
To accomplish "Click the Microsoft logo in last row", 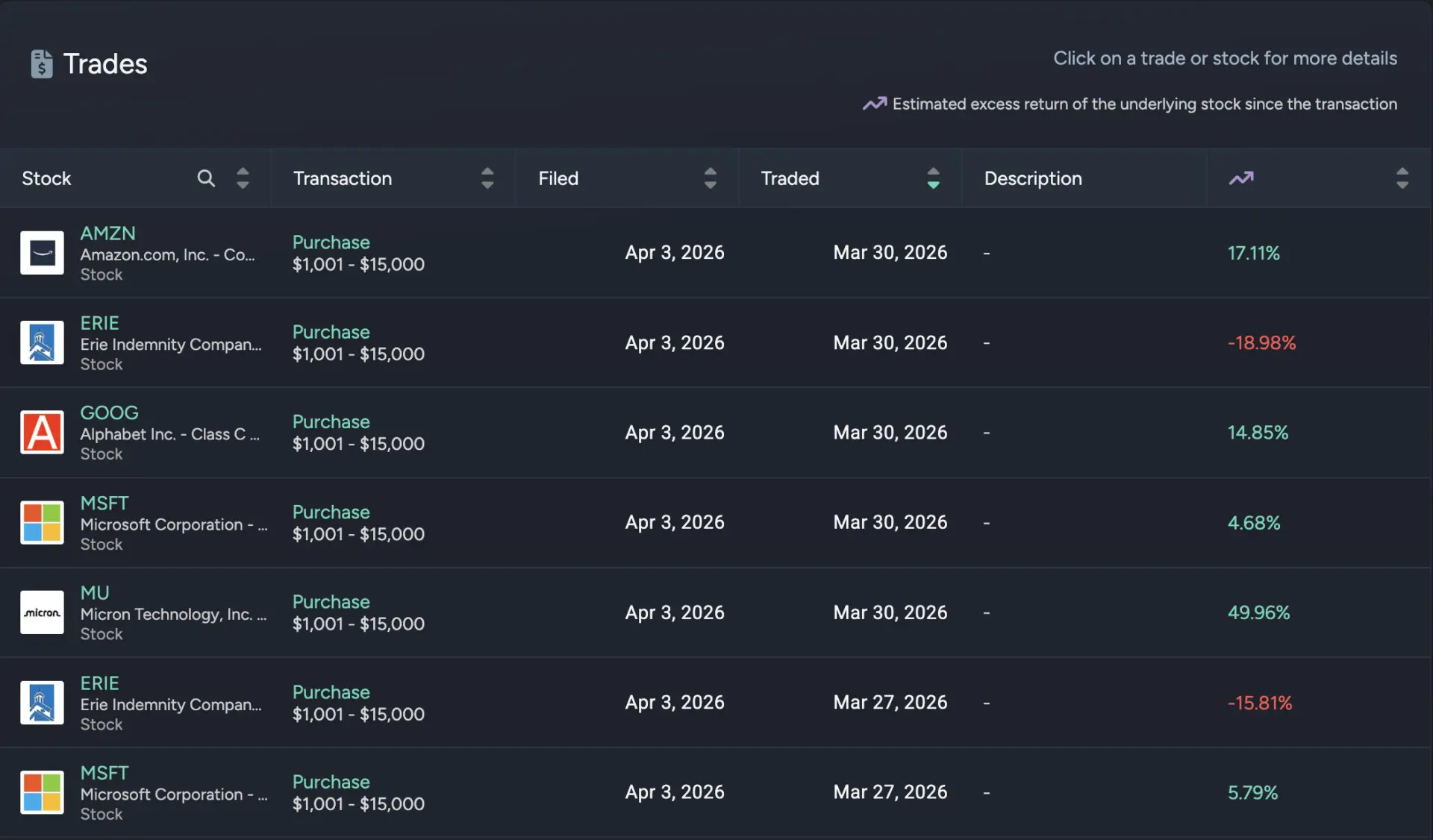I will [x=42, y=792].
